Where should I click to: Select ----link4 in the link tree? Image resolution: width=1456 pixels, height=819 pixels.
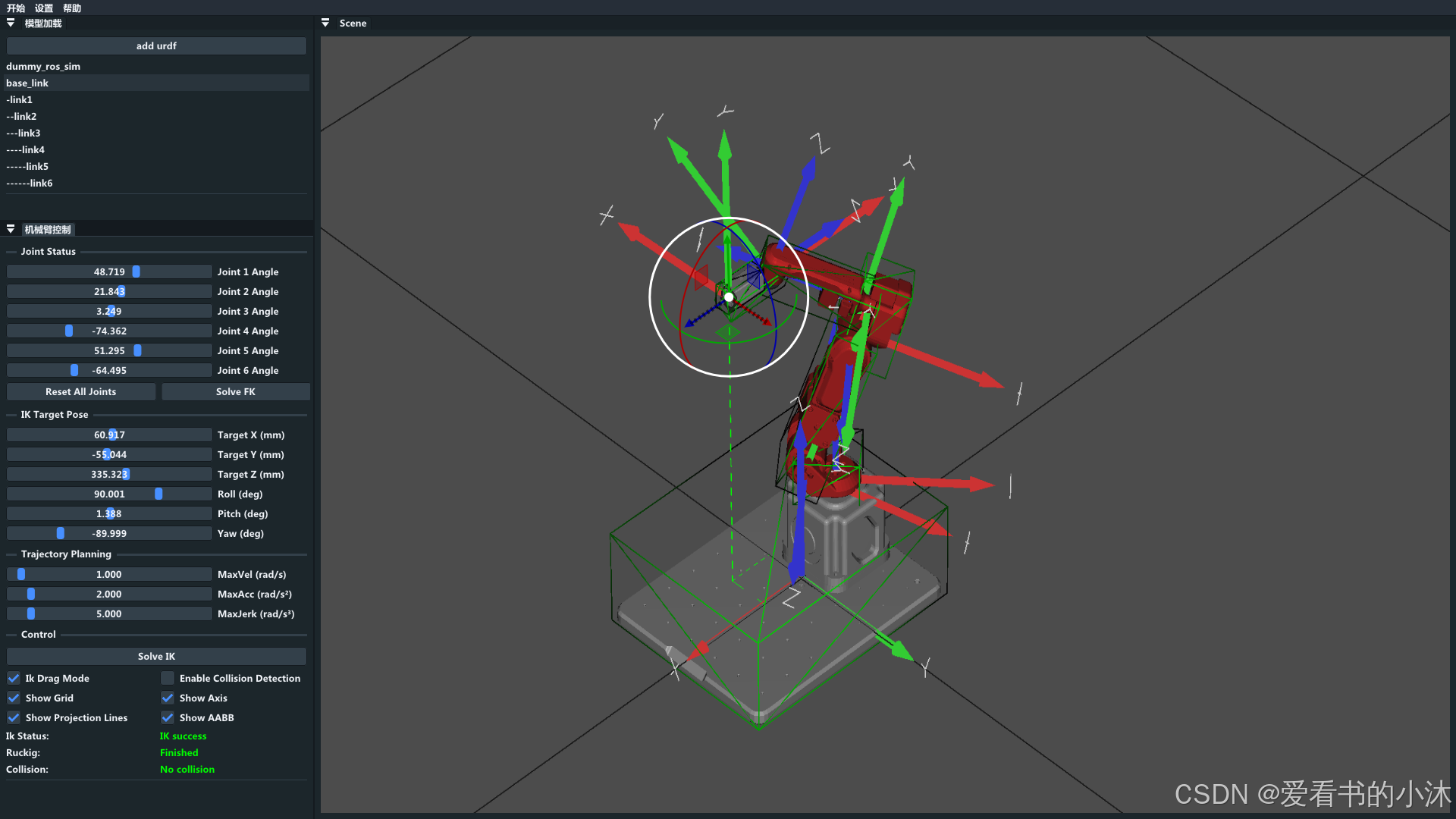(157, 150)
